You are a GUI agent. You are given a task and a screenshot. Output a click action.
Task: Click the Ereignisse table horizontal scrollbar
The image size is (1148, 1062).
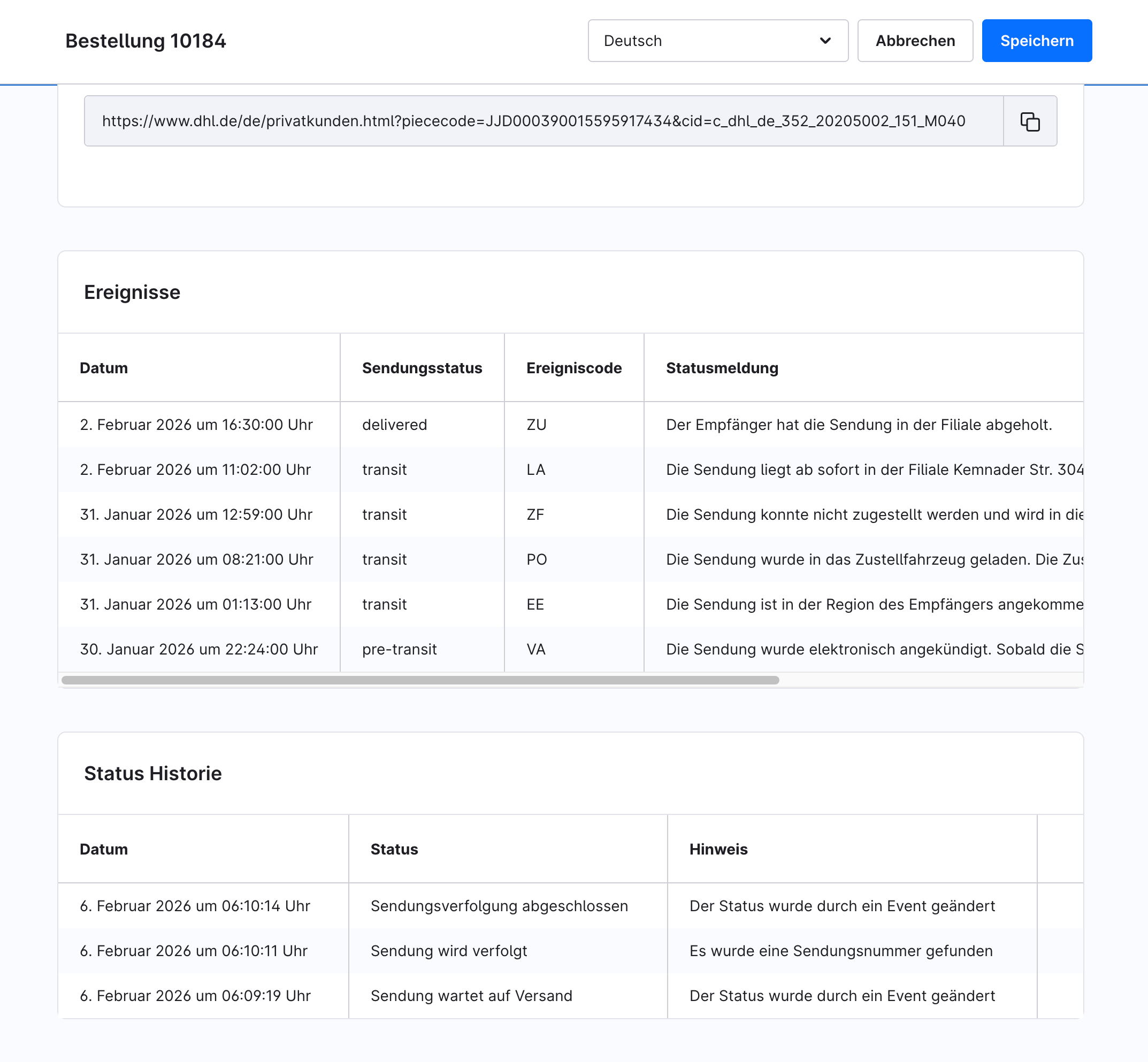pyautogui.click(x=420, y=680)
